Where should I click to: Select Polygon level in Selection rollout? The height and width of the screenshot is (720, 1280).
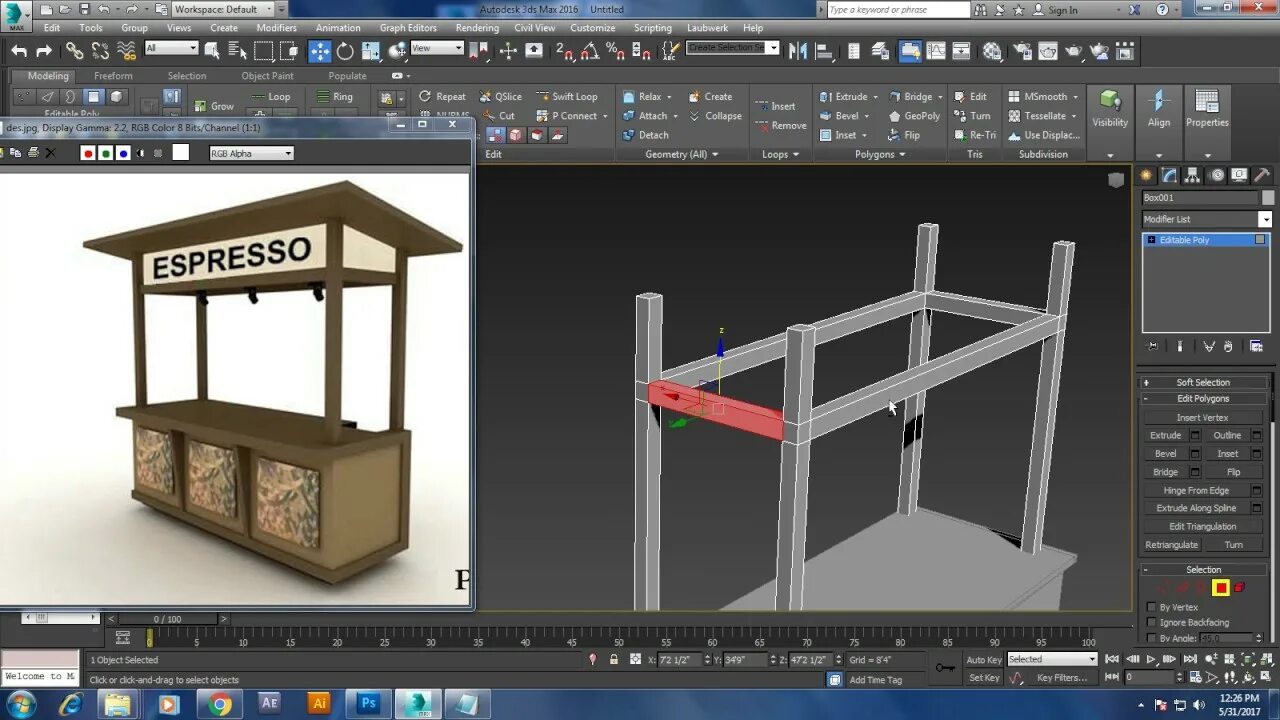[1220, 588]
